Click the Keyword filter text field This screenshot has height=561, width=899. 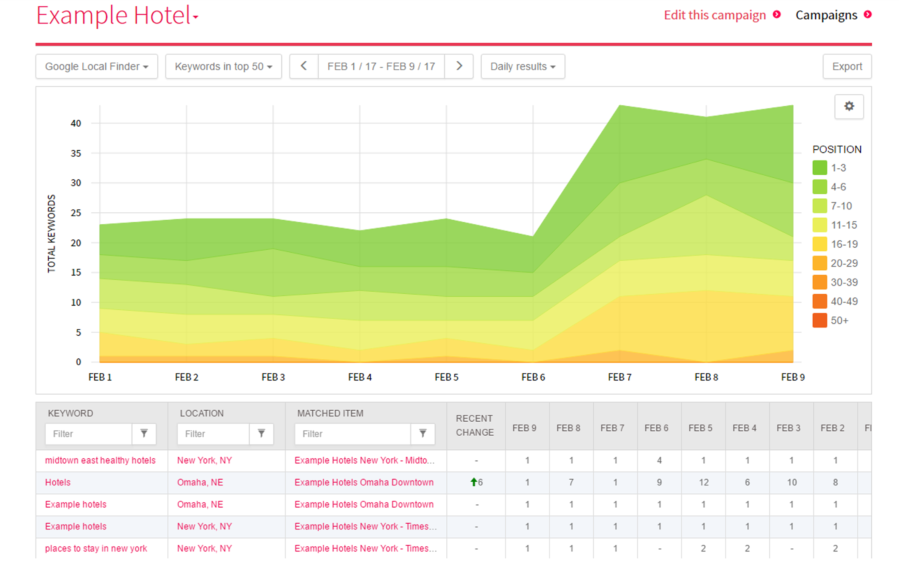(89, 434)
